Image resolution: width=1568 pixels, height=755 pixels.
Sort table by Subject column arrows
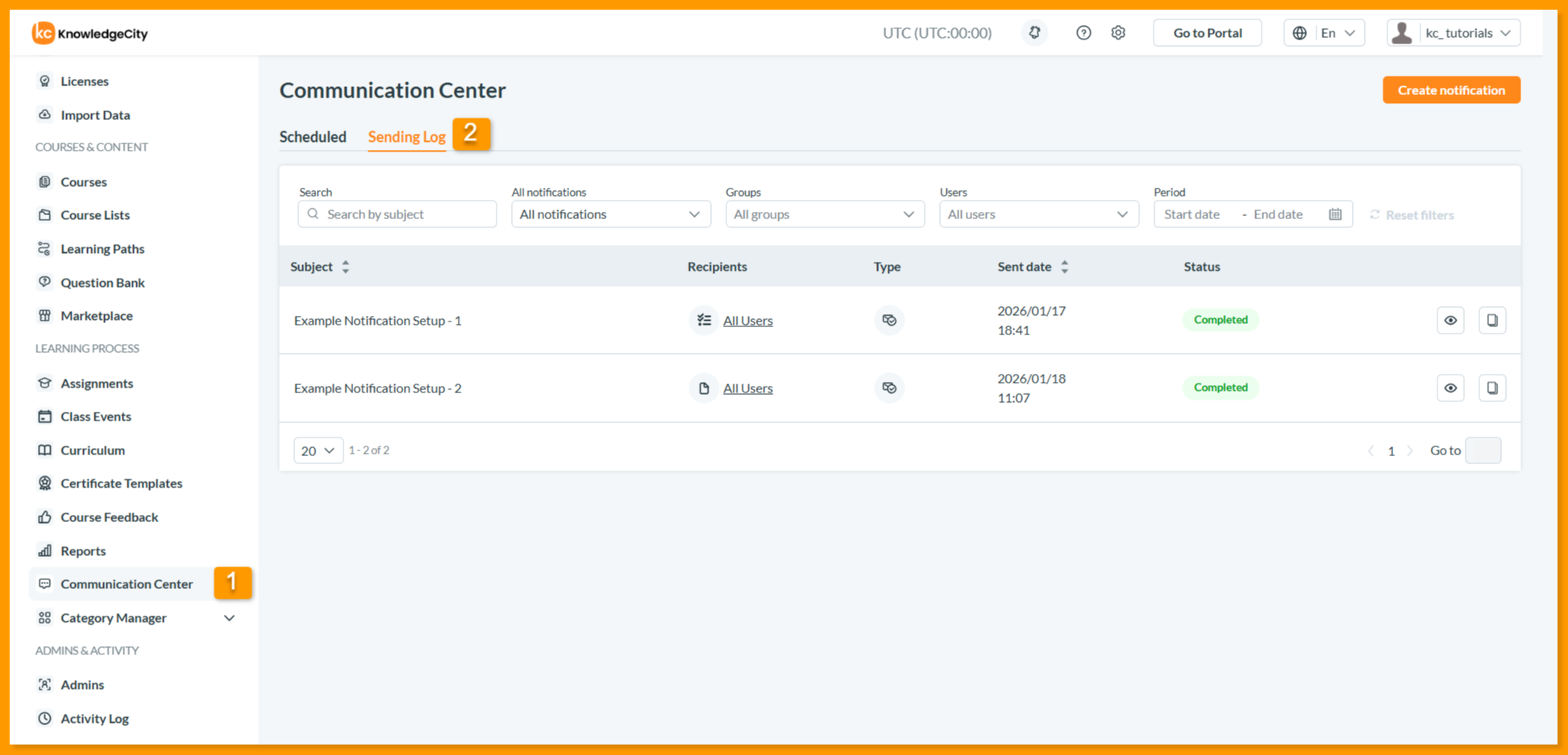coord(346,267)
